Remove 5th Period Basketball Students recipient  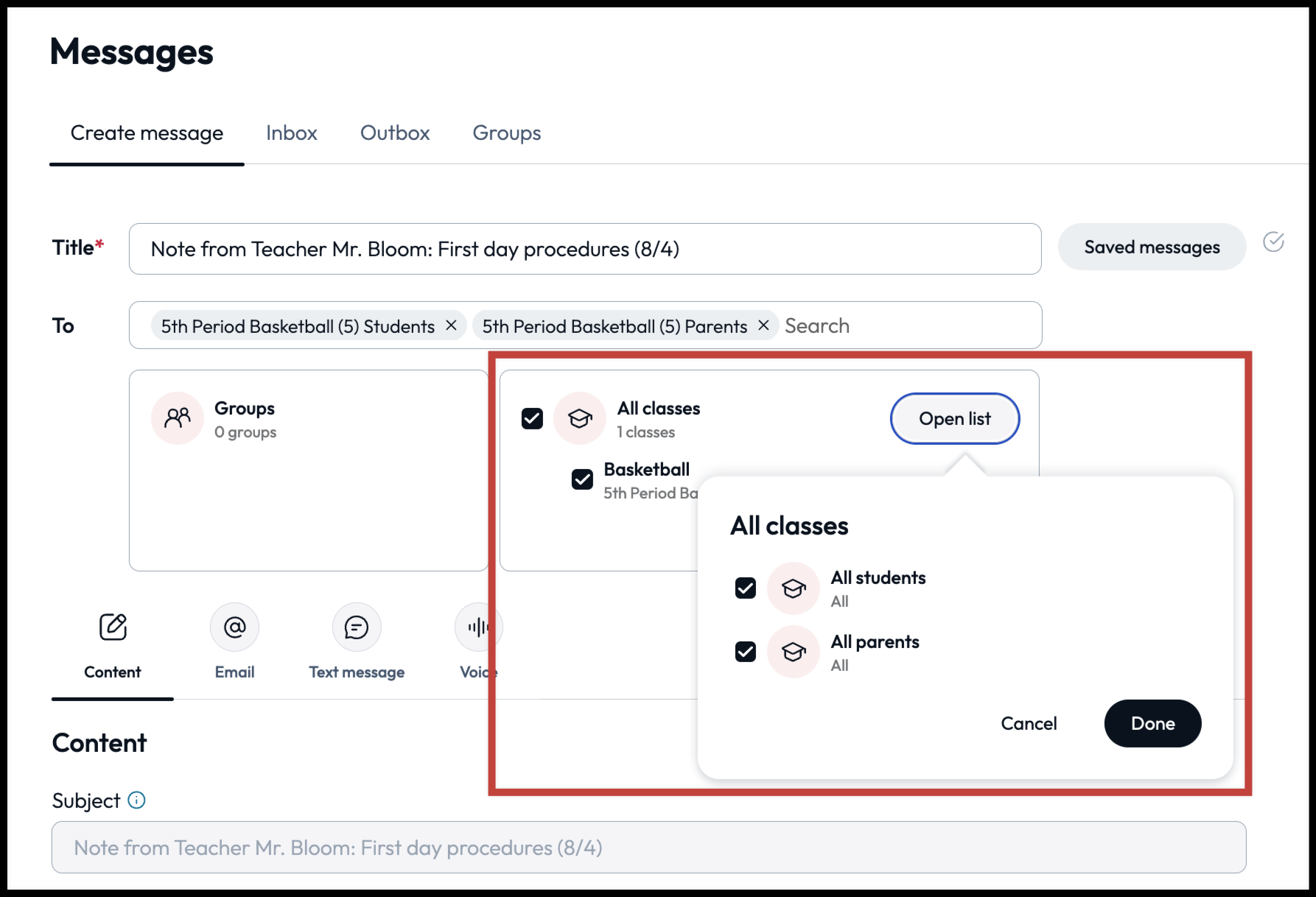coord(451,326)
